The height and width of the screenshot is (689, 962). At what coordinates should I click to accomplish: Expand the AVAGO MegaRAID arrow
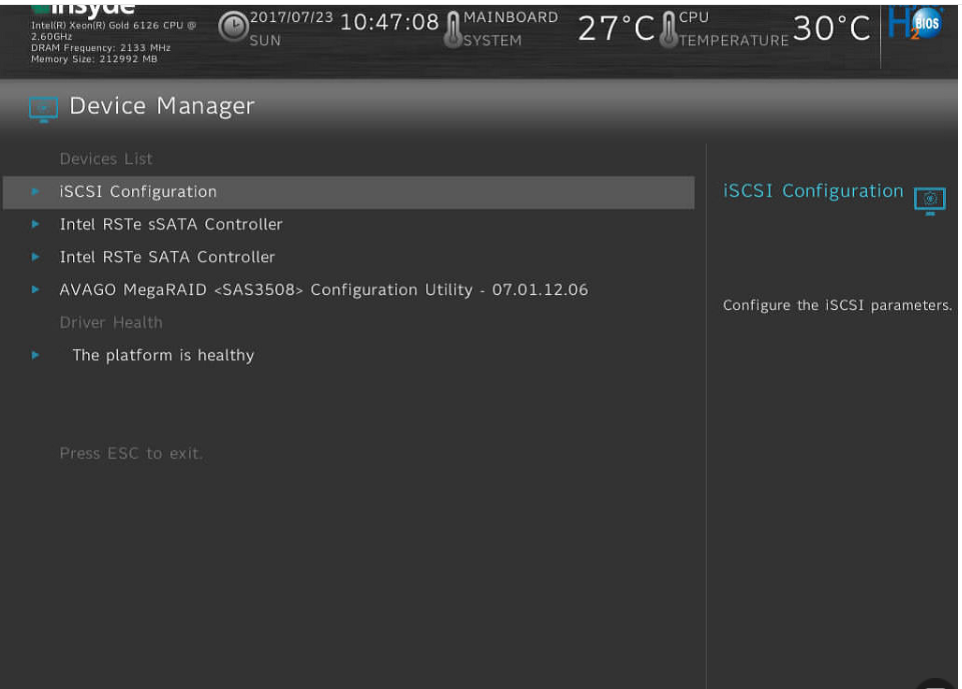[36, 291]
